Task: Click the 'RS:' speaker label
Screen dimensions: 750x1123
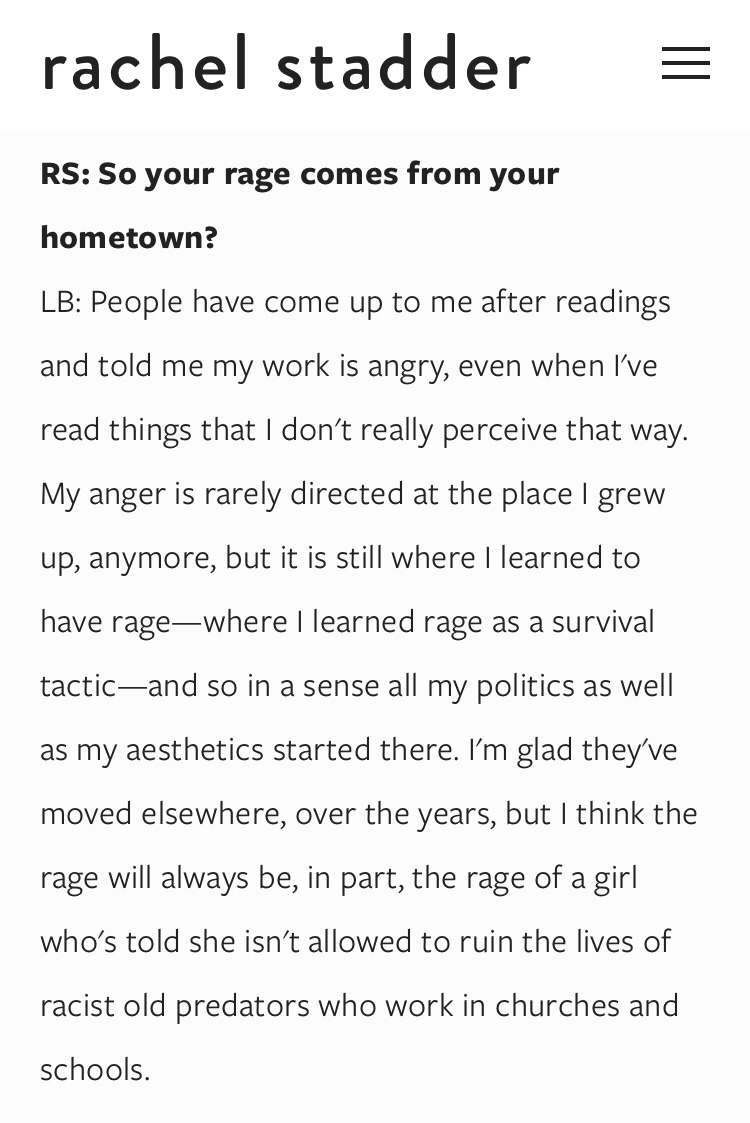Action: tap(64, 174)
